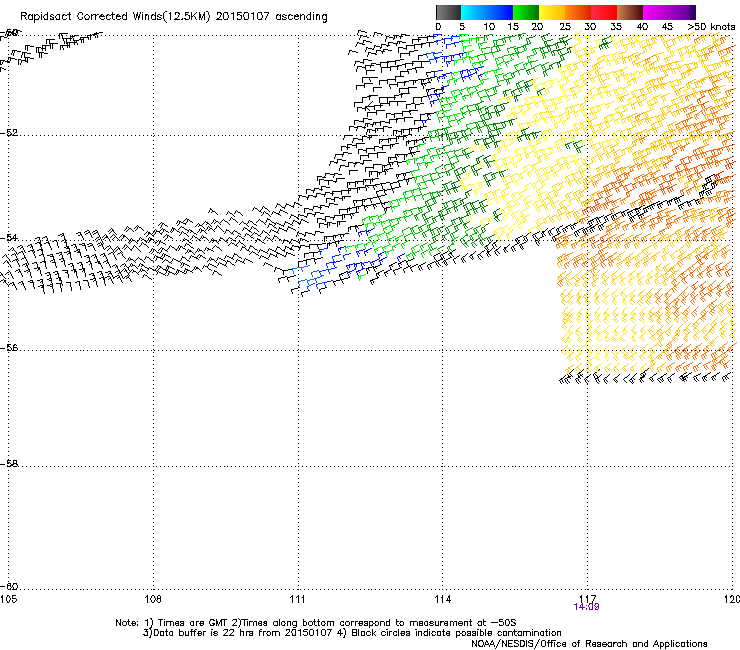Click the '>50 knots' legend label

(711, 27)
